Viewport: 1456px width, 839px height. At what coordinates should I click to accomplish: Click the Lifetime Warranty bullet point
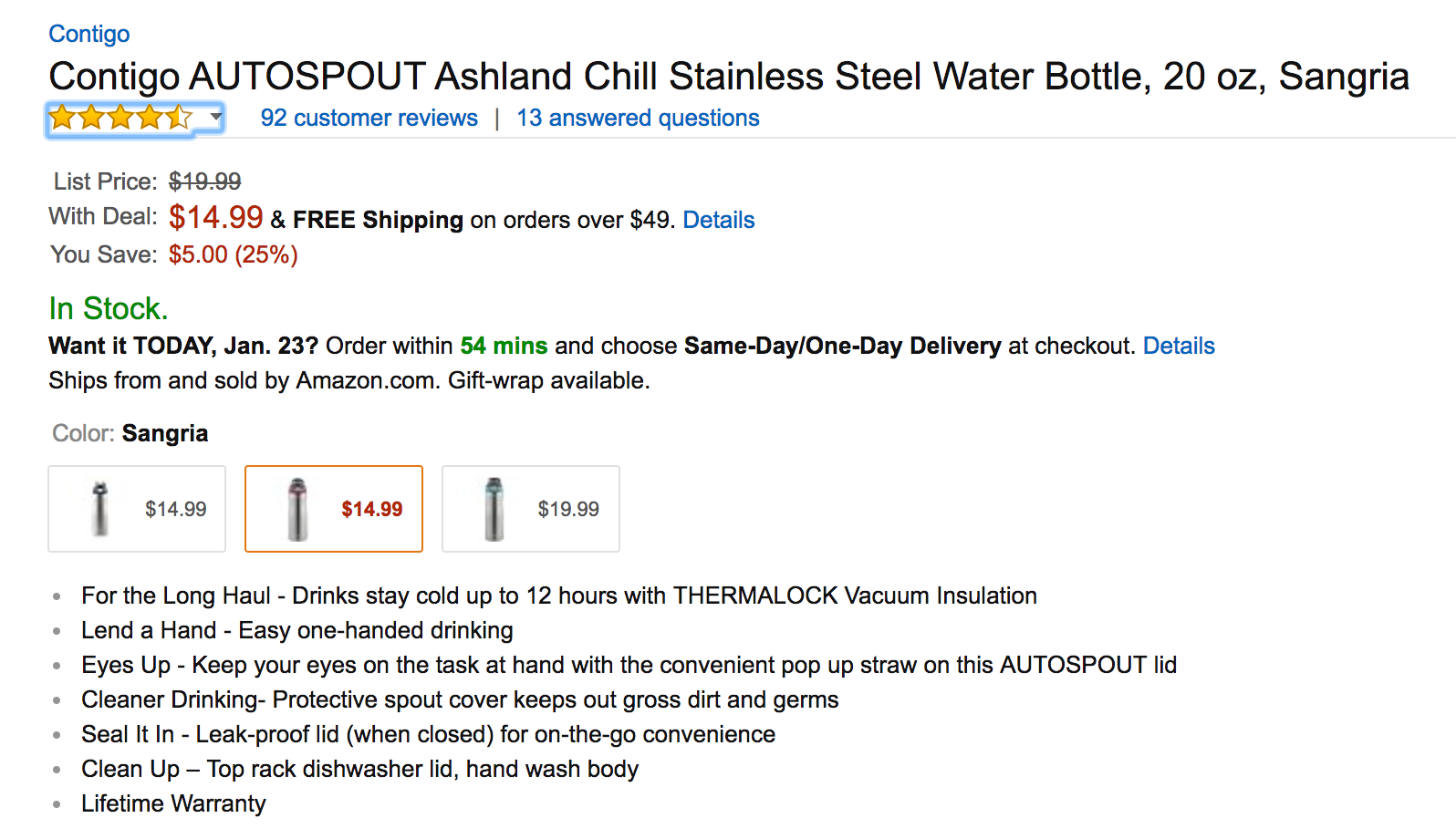[173, 803]
